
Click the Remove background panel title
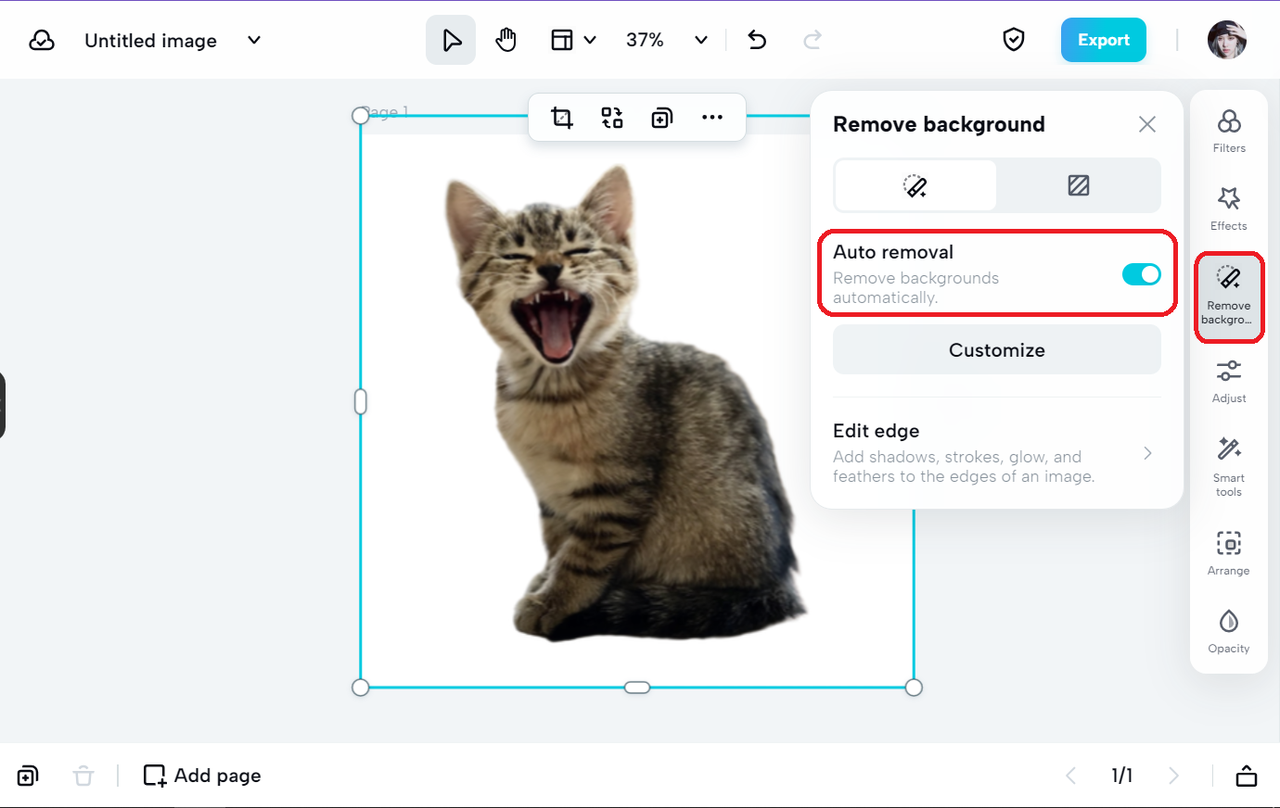tap(939, 124)
